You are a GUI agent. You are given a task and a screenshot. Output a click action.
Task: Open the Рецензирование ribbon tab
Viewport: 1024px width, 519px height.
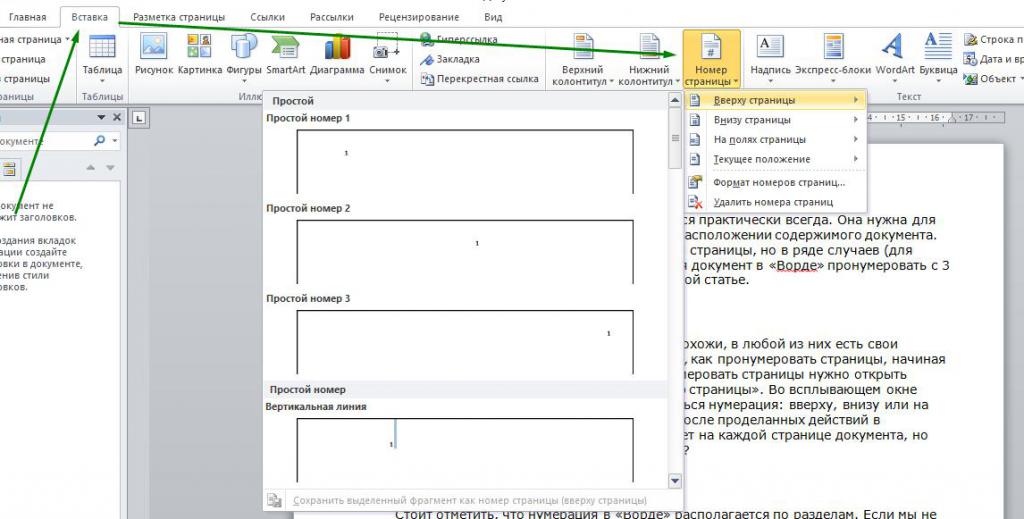419,17
